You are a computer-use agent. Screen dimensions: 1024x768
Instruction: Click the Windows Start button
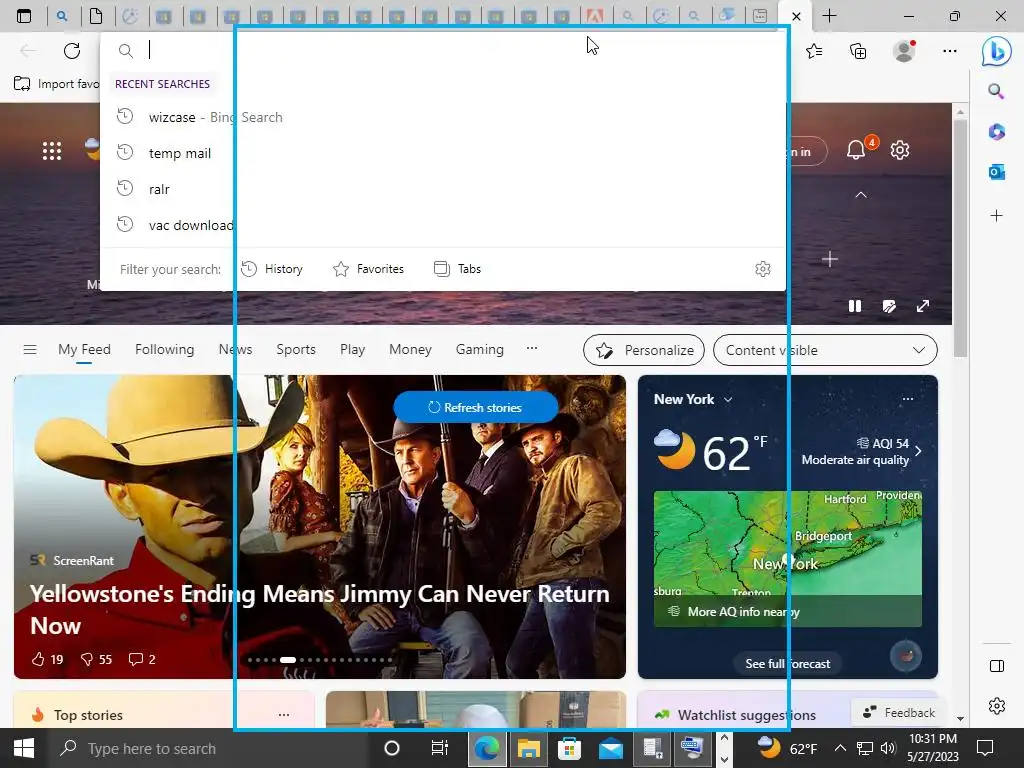(24, 748)
